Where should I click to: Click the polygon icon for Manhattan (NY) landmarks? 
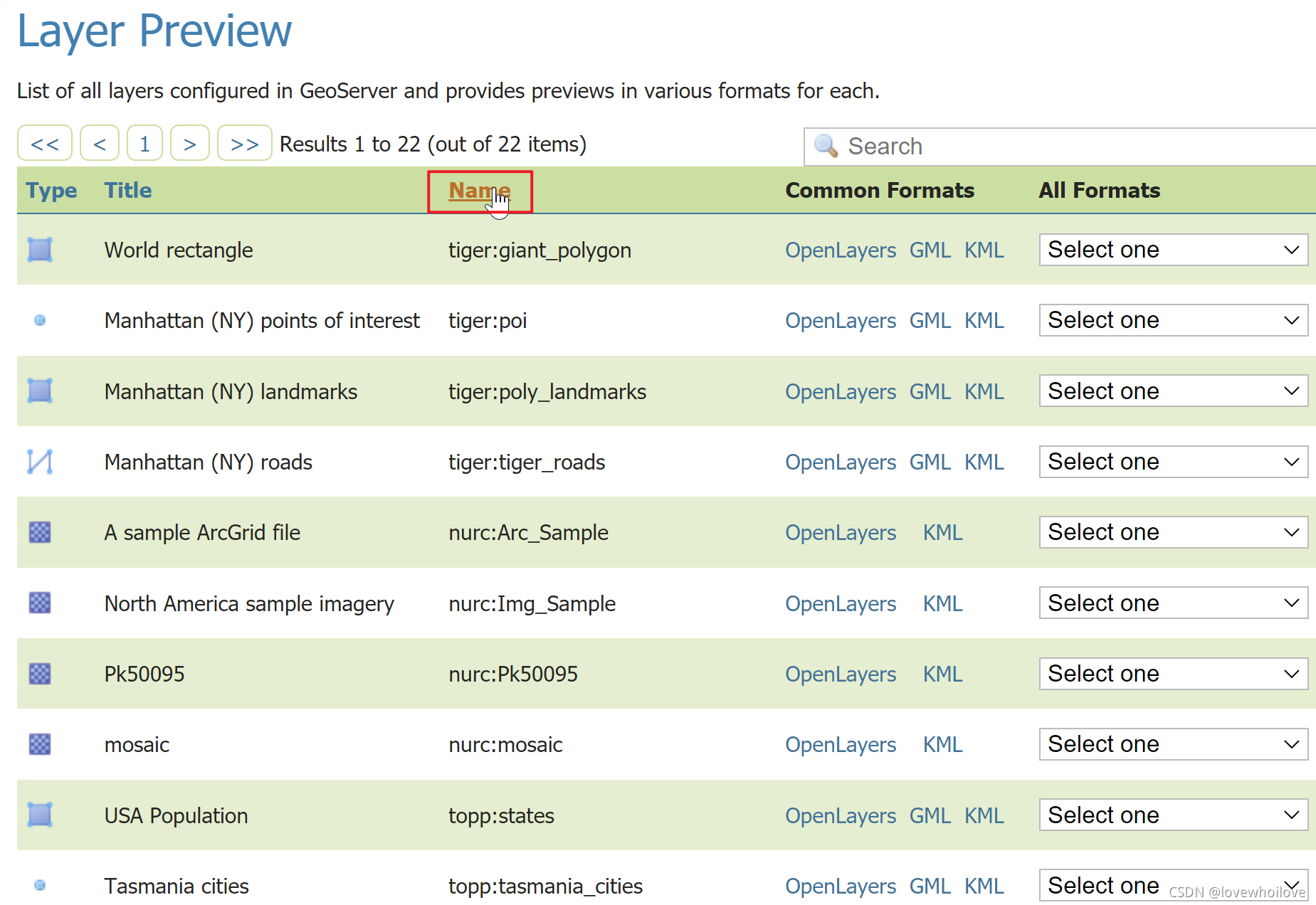pos(40,391)
